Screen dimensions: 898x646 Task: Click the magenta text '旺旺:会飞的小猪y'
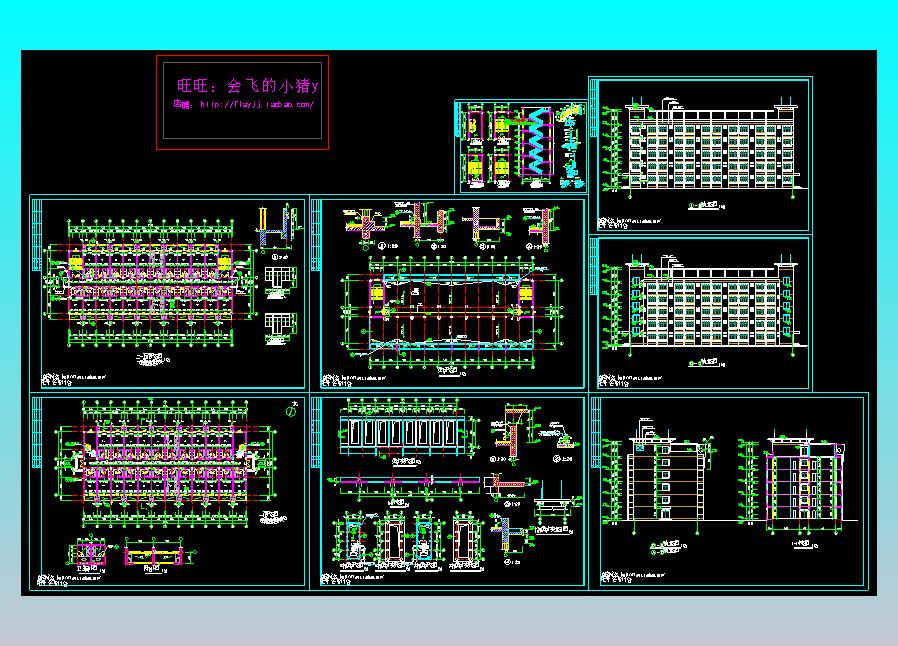[247, 86]
